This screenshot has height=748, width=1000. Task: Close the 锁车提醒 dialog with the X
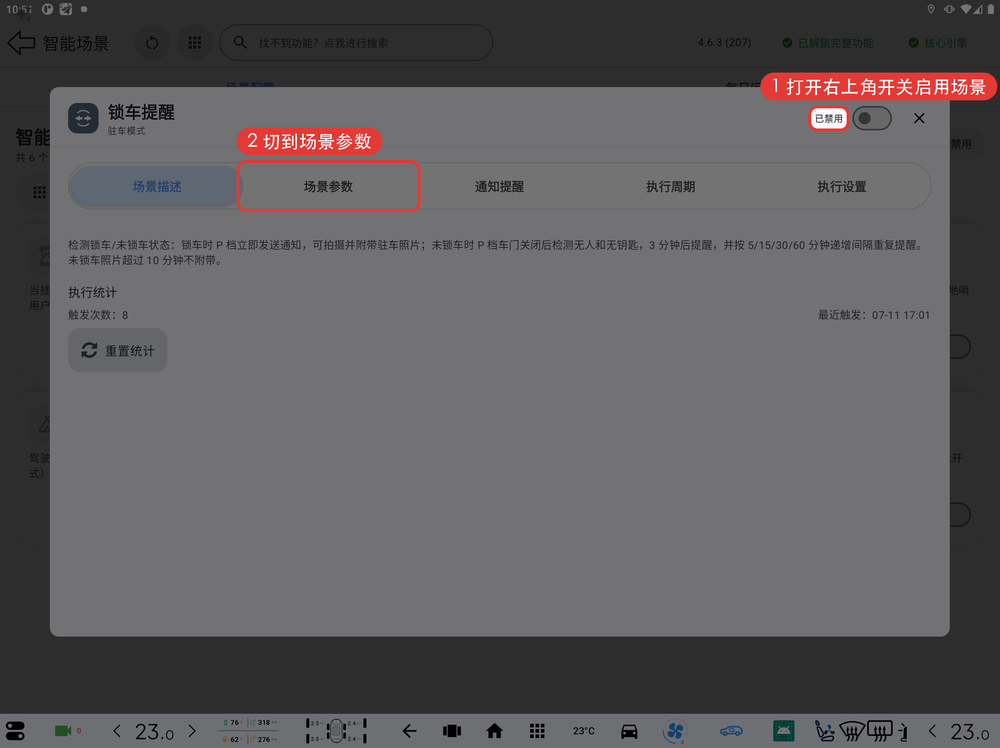(919, 119)
